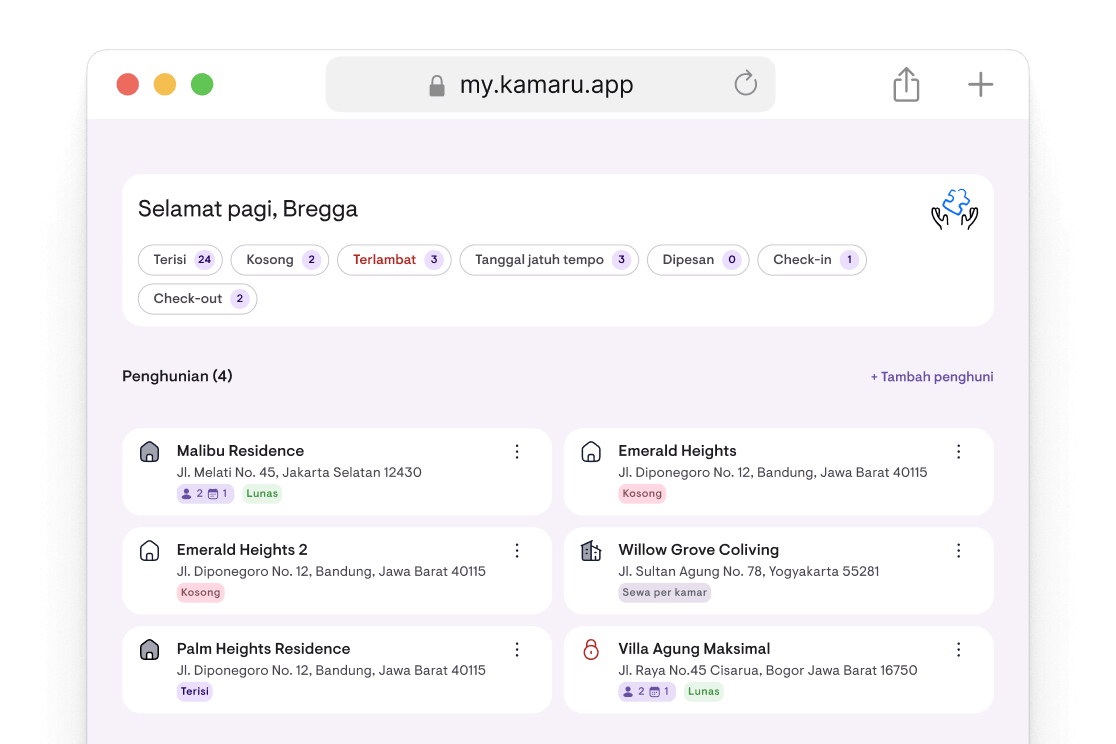Click Kosong badge on Emerald Heights
The width and height of the screenshot is (1116, 744).
[642, 493]
